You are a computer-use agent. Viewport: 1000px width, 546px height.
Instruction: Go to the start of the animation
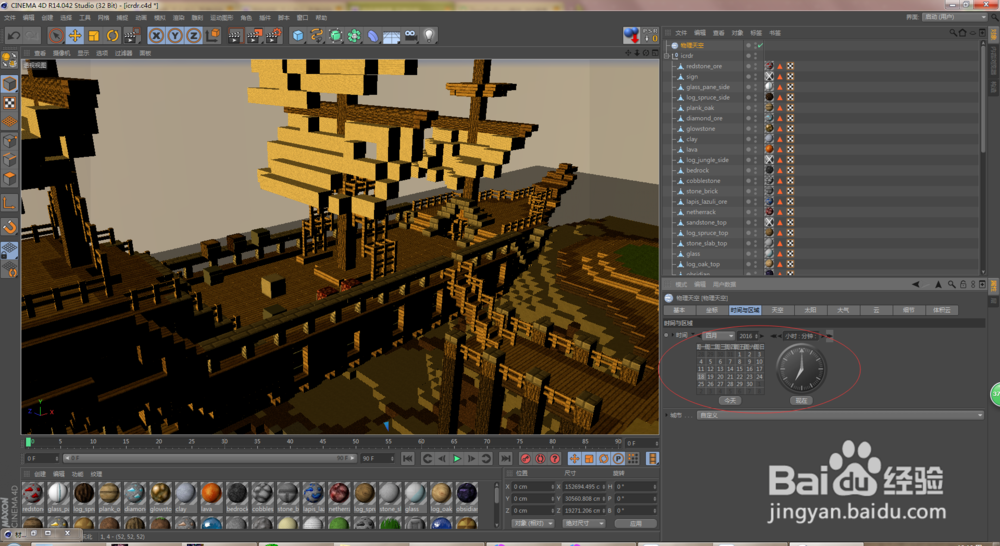point(408,459)
